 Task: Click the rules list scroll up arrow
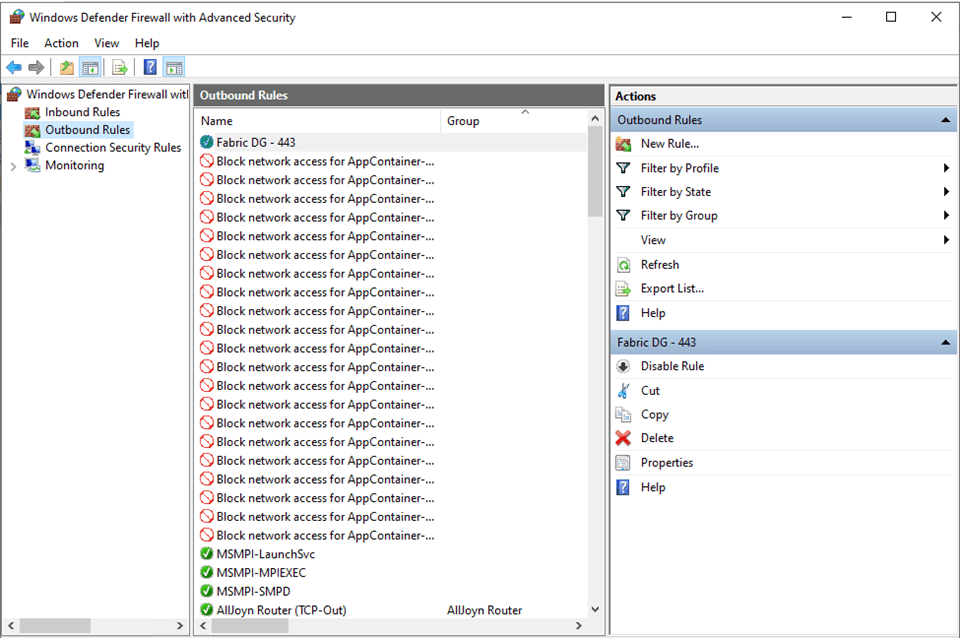click(x=595, y=118)
